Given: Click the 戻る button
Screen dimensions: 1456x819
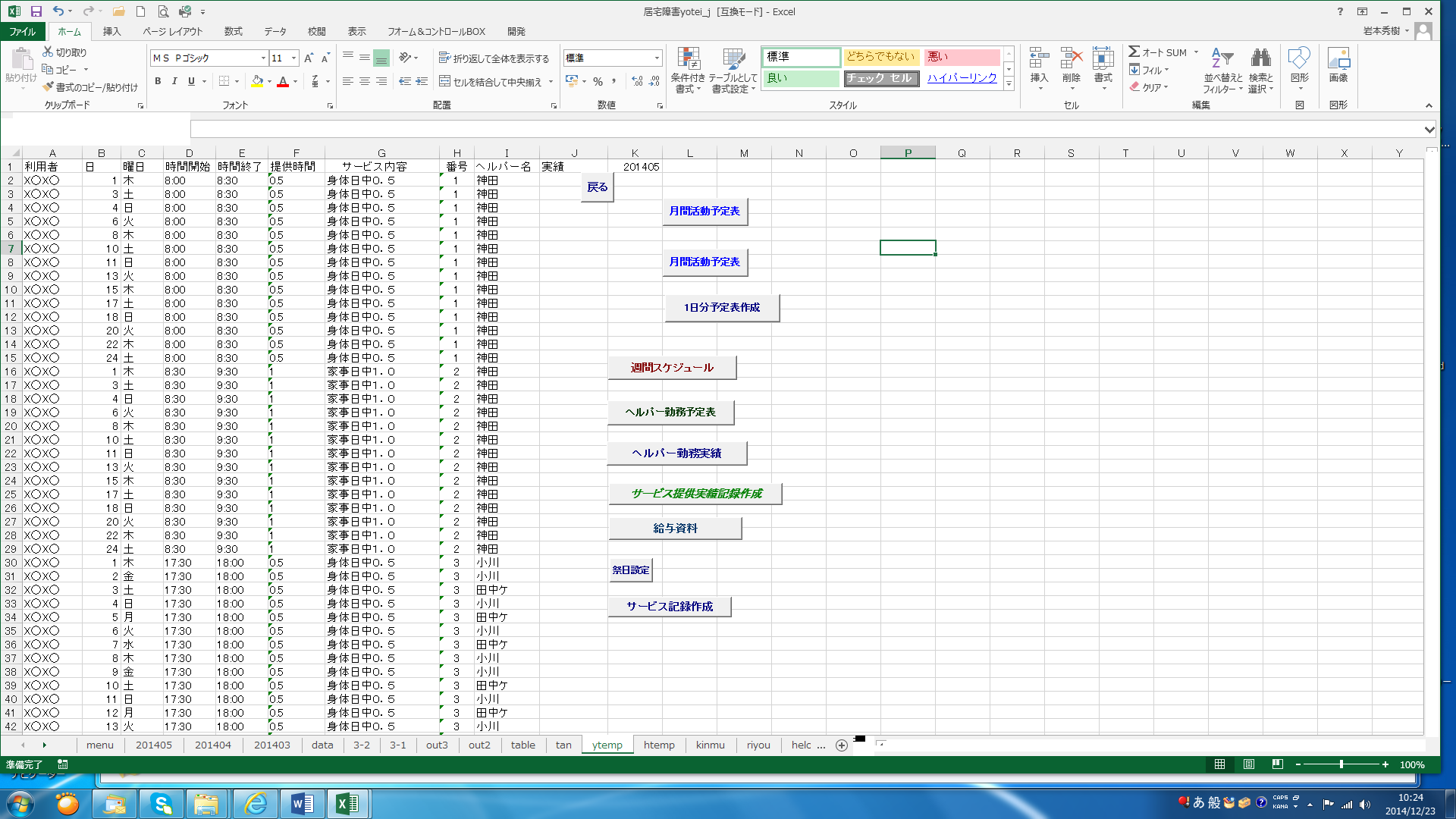Looking at the screenshot, I should click(598, 187).
